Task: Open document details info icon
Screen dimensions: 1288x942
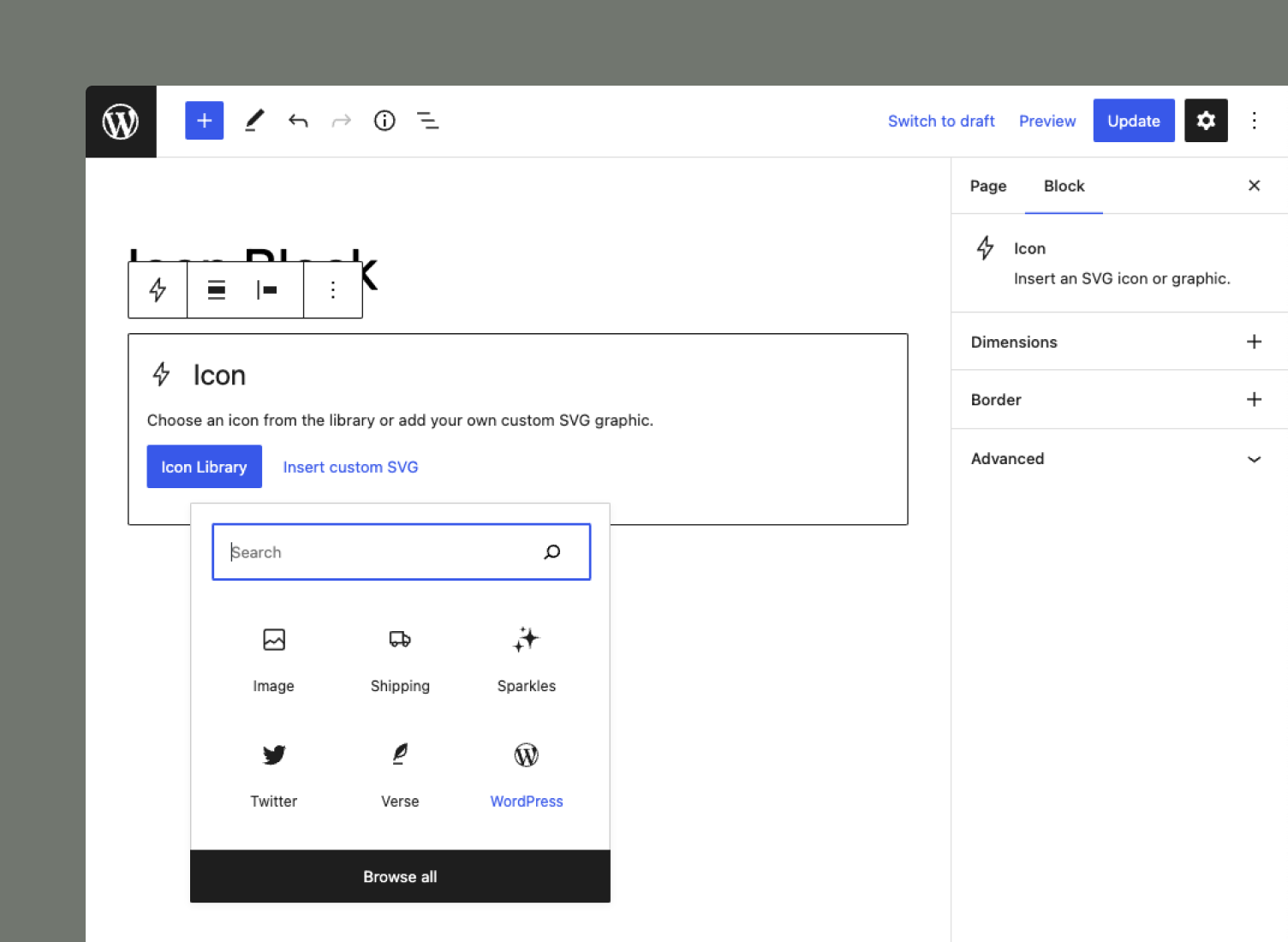Action: coord(385,121)
